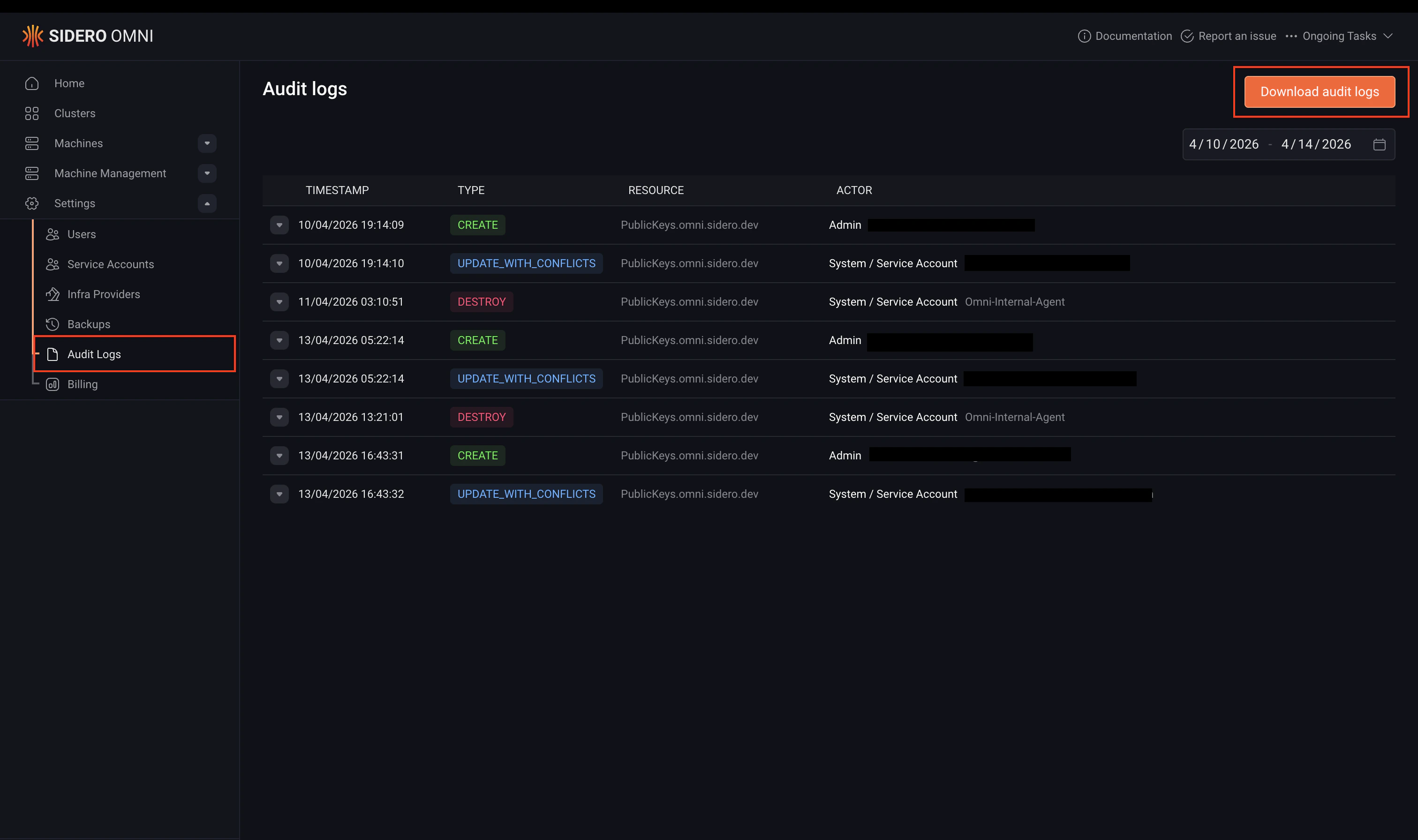Click the Sidero Omni logo icon
This screenshot has width=1418, height=840.
click(x=32, y=36)
